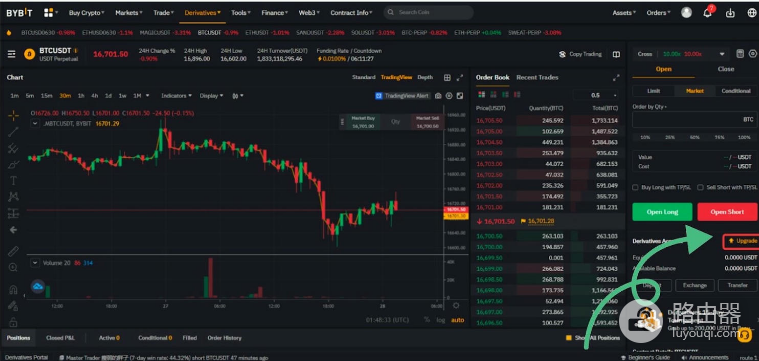
Task: Show both bids and asks order book view
Action: (x=481, y=94)
